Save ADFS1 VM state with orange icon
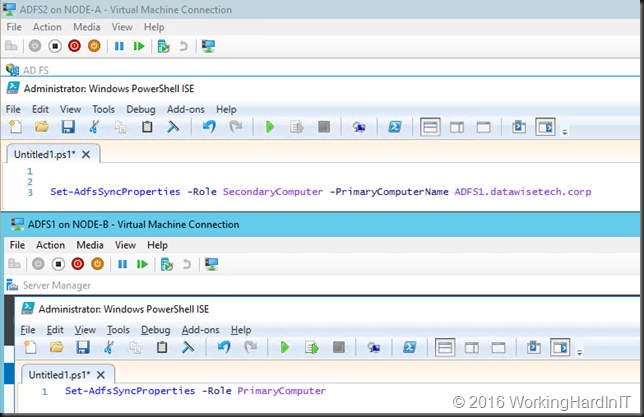Screen dimensions: 644x417 click(97, 264)
